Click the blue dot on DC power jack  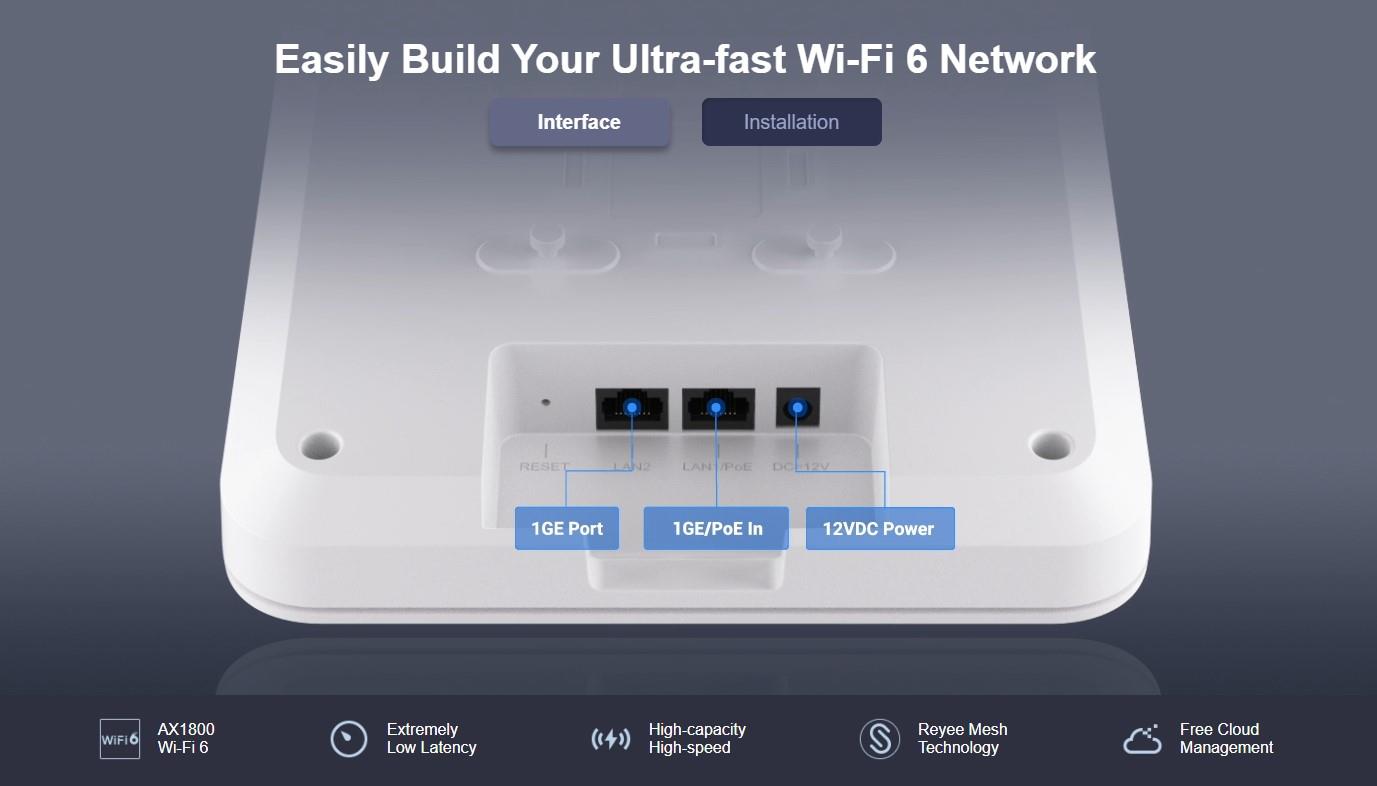797,408
